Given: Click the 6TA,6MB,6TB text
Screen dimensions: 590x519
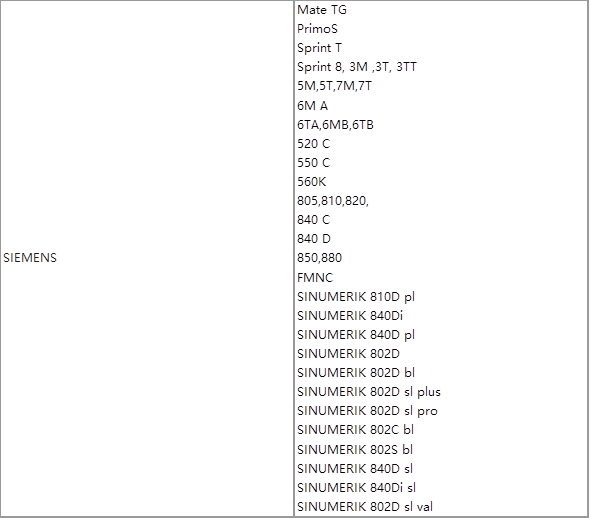Looking at the screenshot, I should 335,125.
